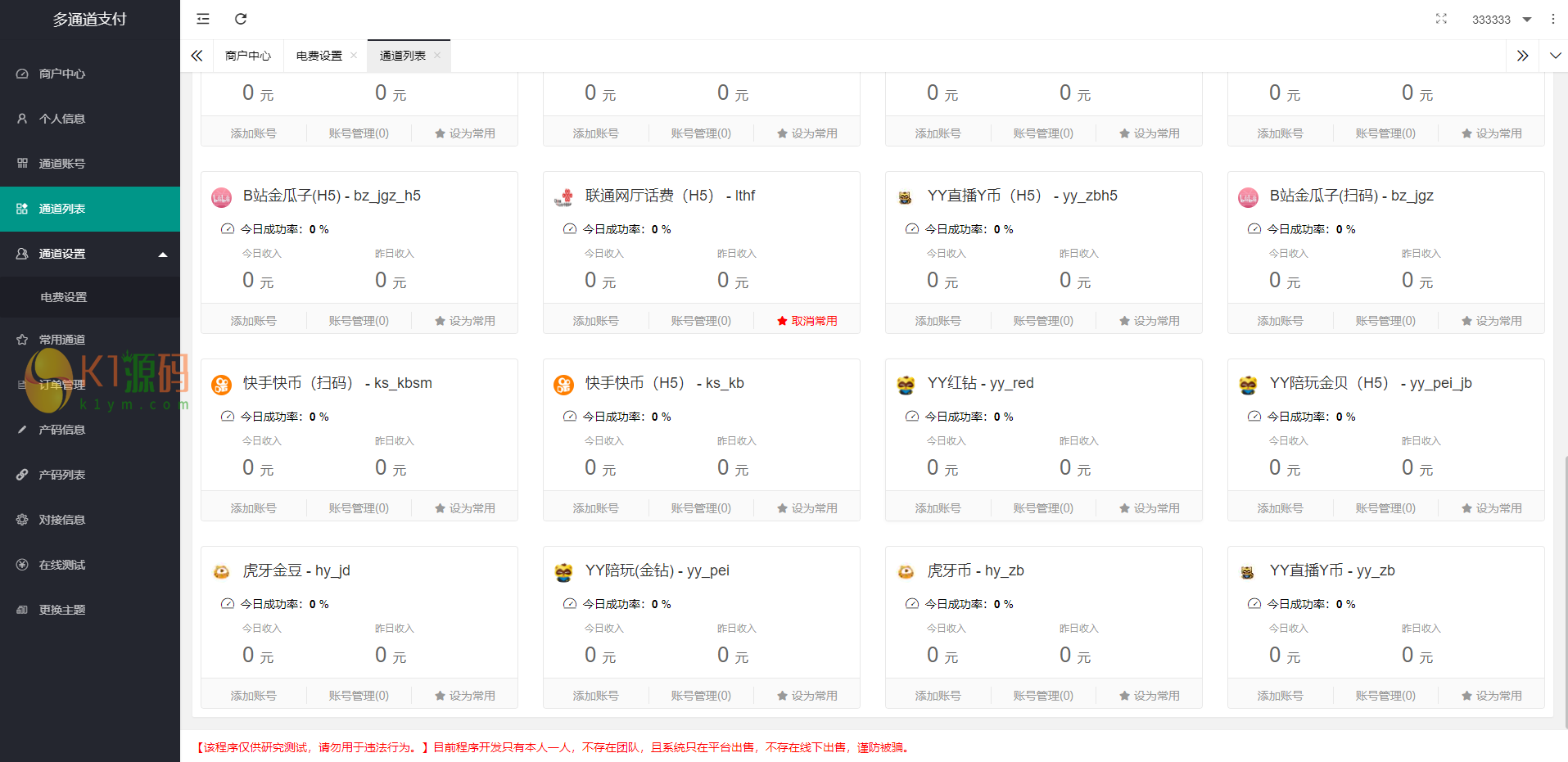Add account to YY红钻 channel
Screen dimensions: 1568x762
(938, 508)
